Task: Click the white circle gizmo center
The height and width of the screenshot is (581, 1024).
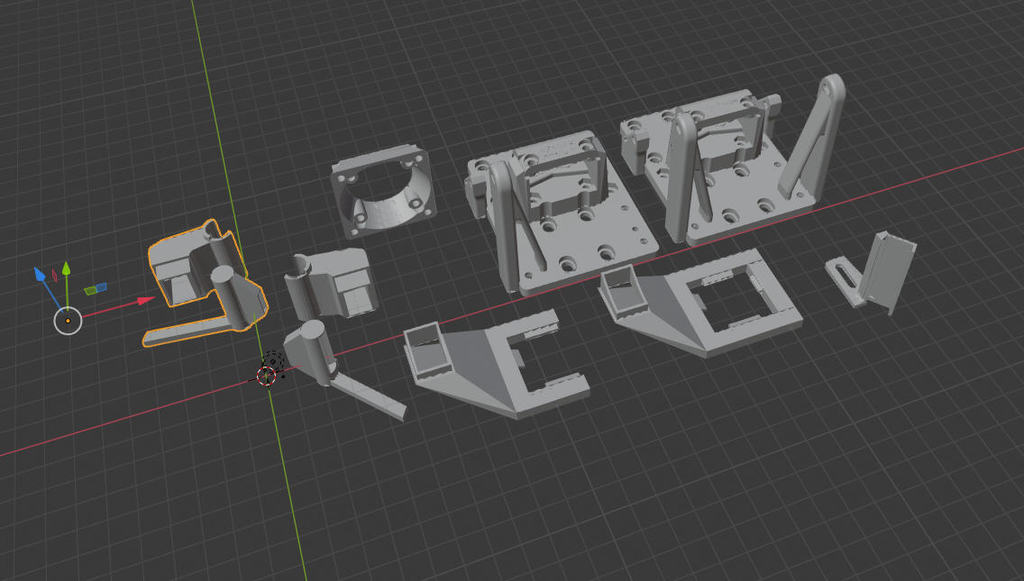Action: pos(67,321)
